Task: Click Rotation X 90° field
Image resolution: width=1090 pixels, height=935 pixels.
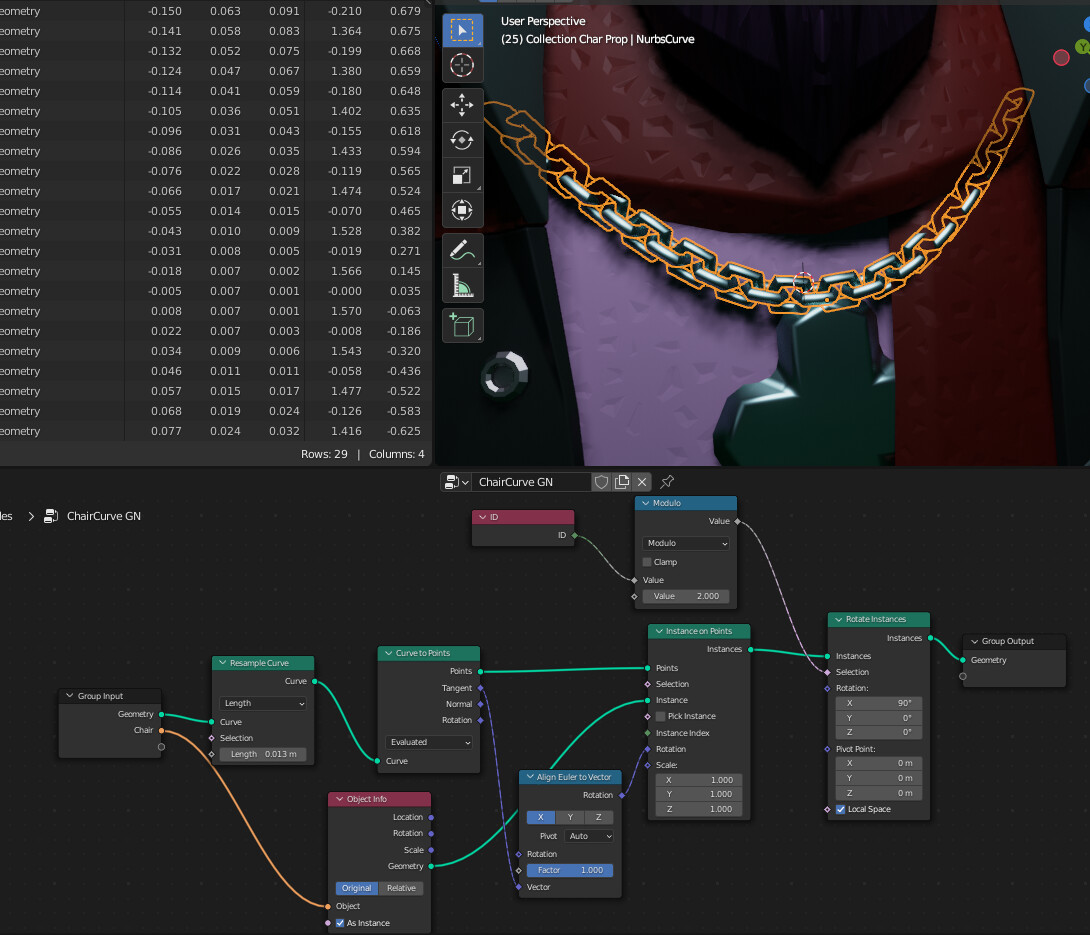Action: click(879, 703)
